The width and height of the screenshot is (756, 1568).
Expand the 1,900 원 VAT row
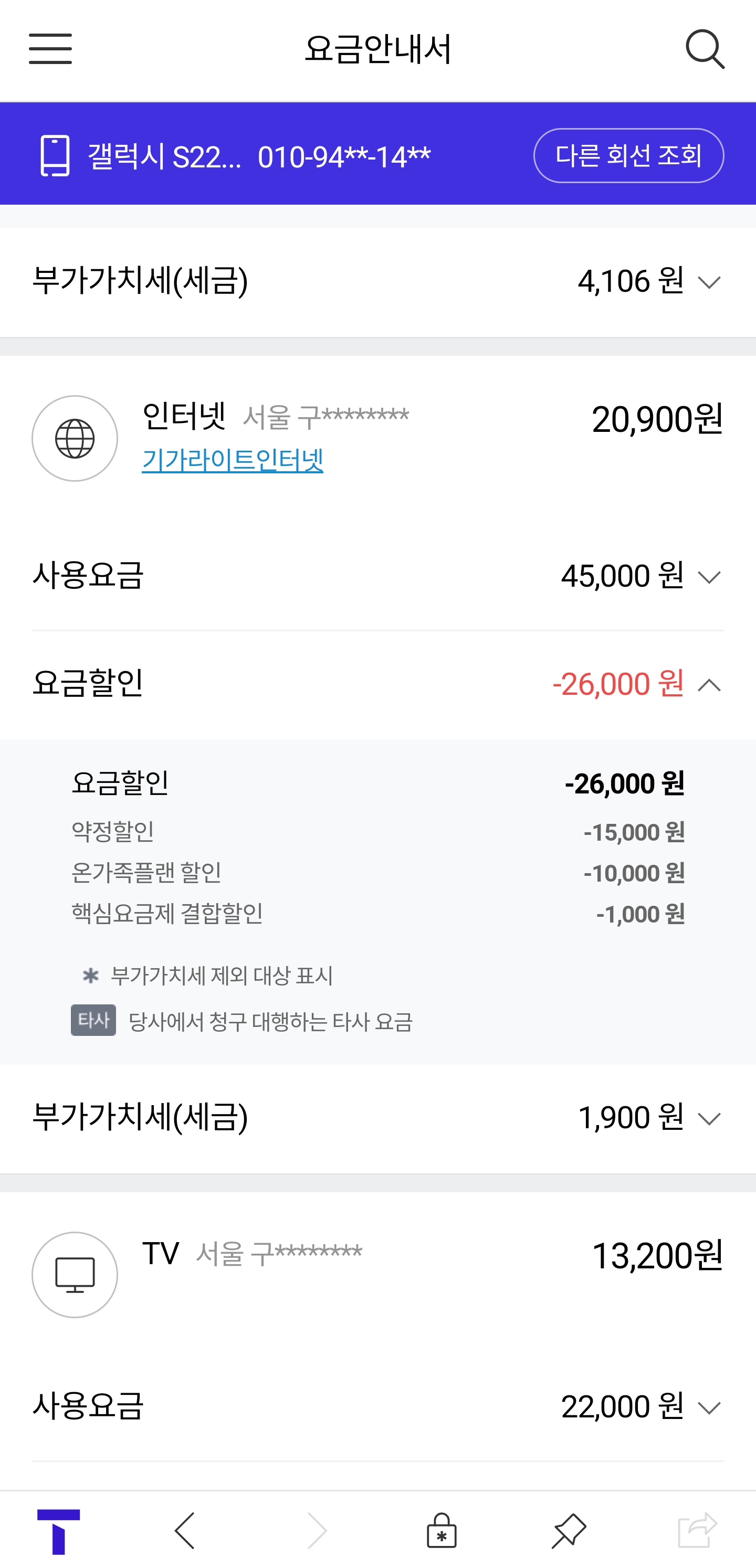click(x=709, y=1119)
